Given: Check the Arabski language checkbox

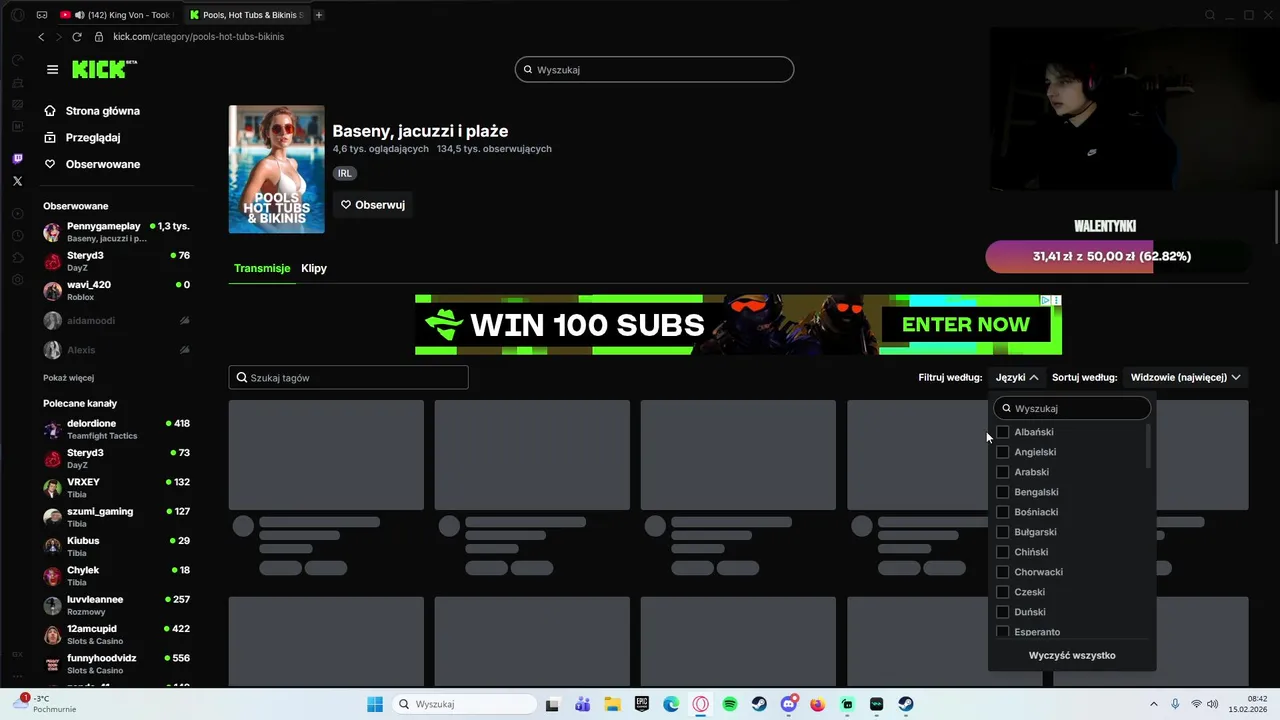Looking at the screenshot, I should (1003, 472).
